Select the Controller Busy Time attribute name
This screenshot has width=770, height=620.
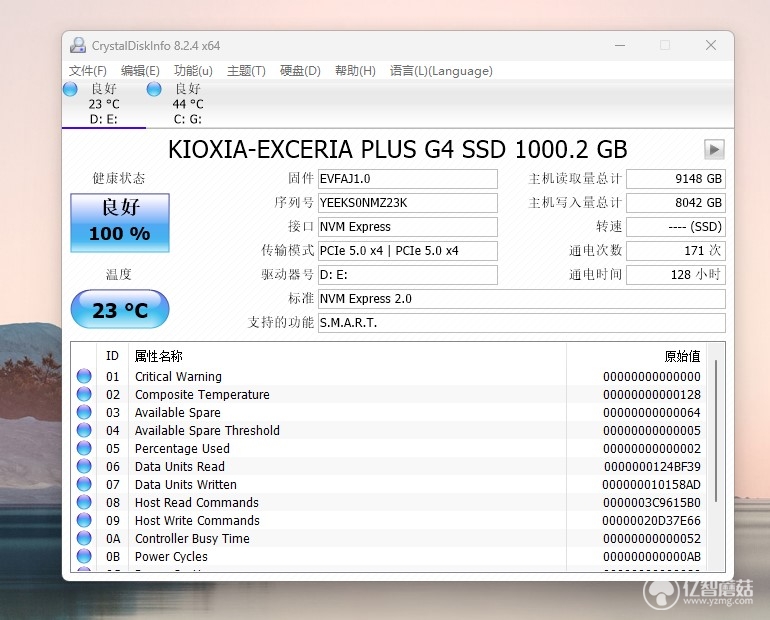(192, 539)
